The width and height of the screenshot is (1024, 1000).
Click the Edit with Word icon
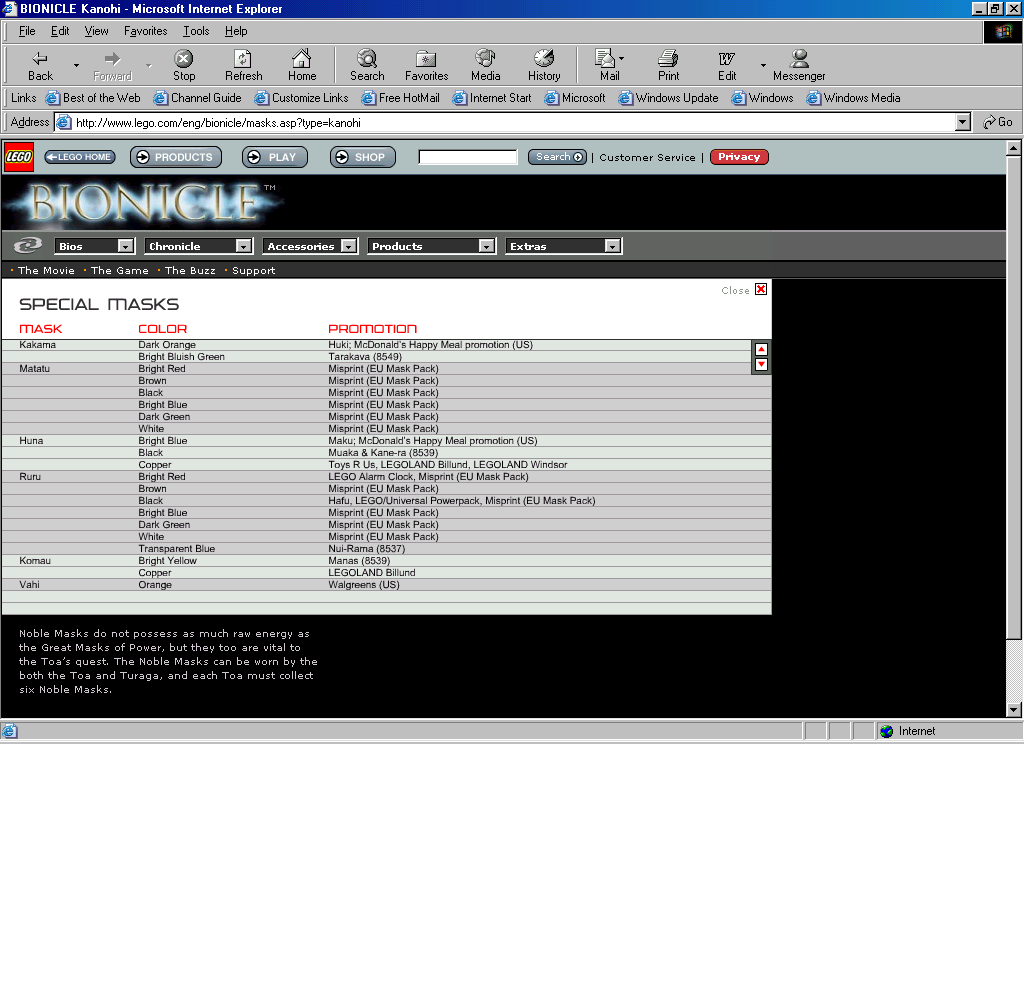(x=727, y=63)
